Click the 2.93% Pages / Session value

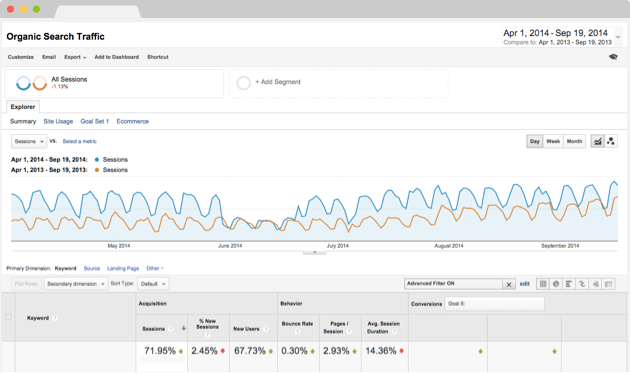click(x=336, y=351)
